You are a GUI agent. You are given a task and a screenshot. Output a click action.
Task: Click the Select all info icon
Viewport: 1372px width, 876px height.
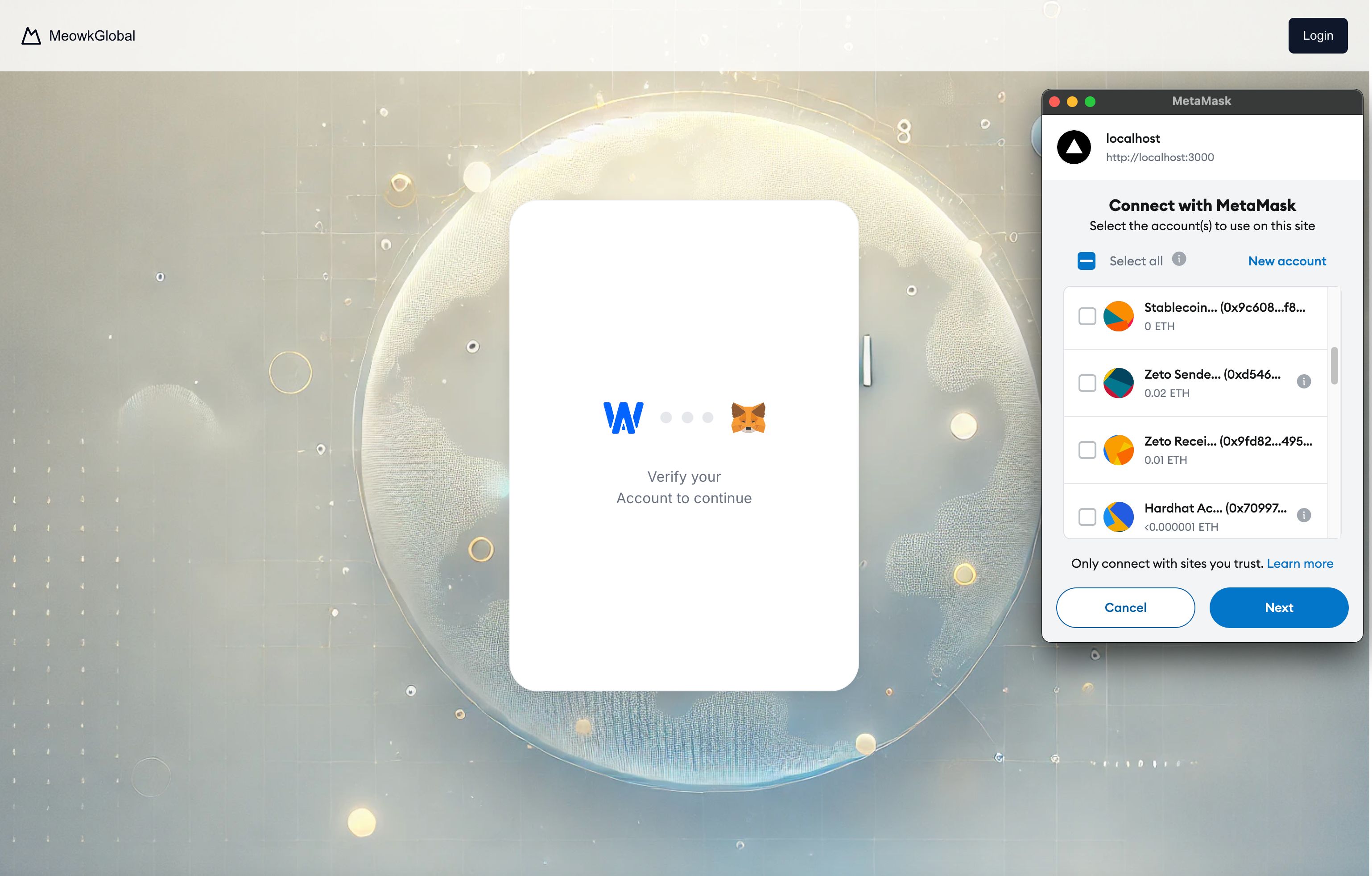[x=1178, y=261]
